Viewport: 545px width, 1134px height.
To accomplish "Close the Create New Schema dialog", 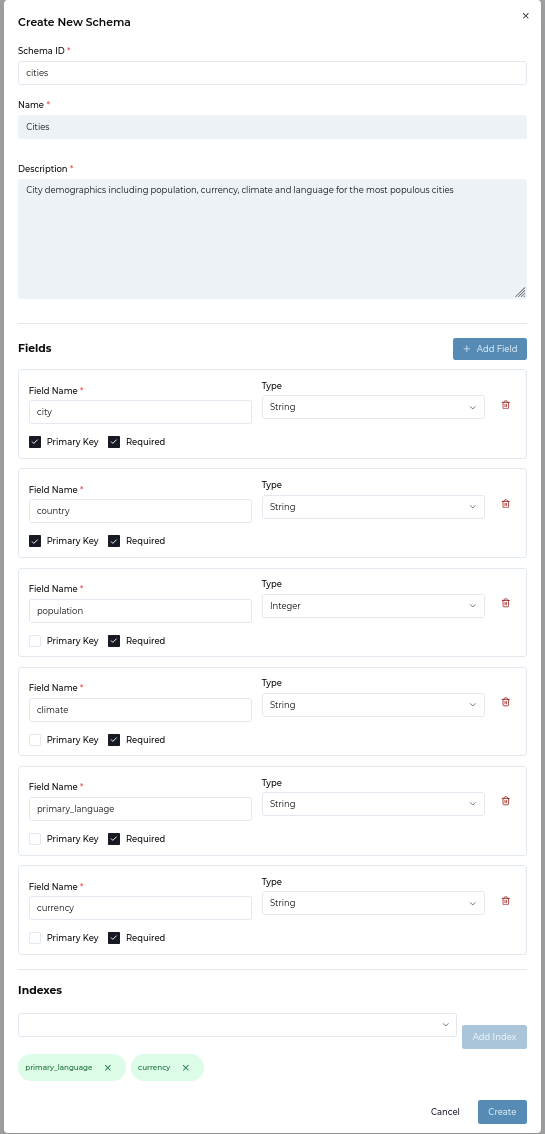I will 525,16.
